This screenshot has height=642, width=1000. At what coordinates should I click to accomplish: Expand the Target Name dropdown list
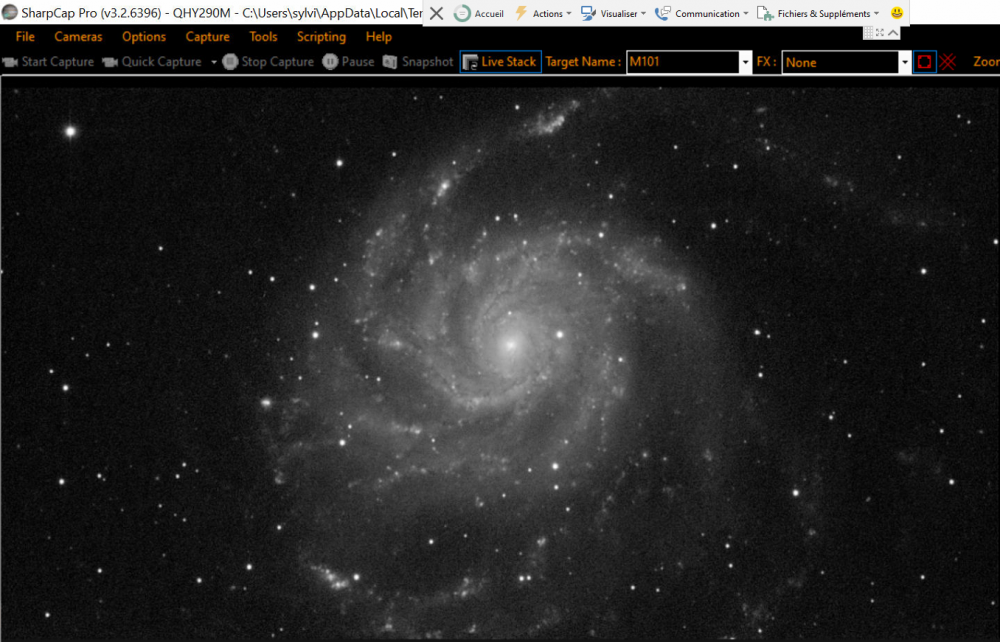click(x=745, y=62)
